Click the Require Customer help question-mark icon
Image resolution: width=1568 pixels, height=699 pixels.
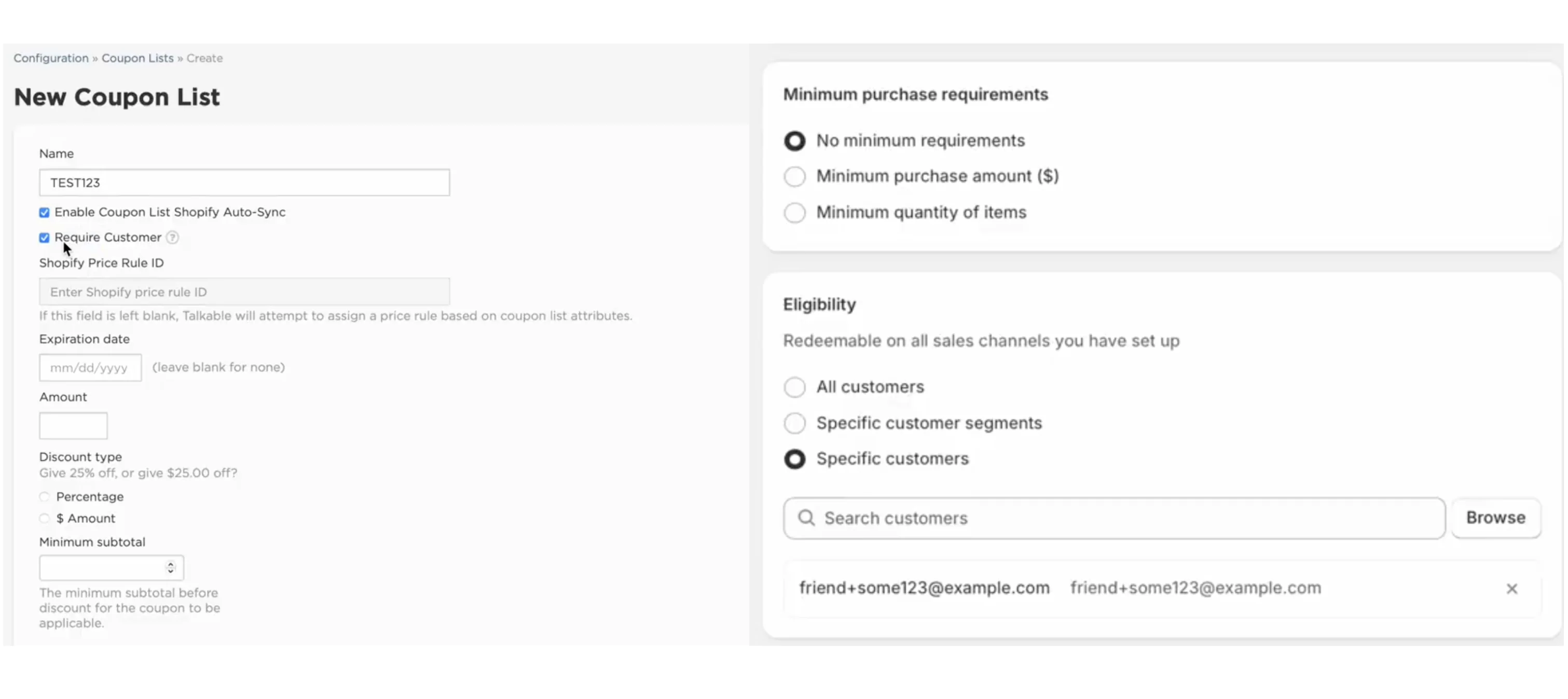(172, 237)
